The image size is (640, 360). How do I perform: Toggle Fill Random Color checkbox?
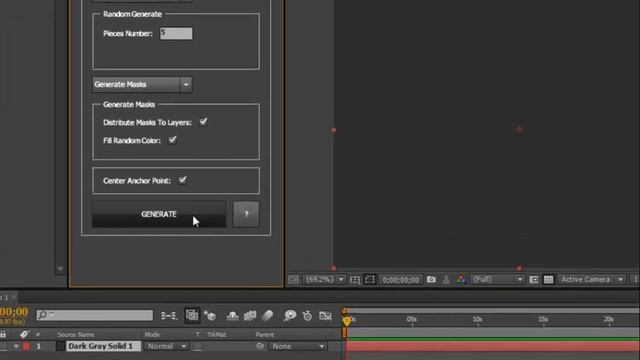tap(172, 140)
